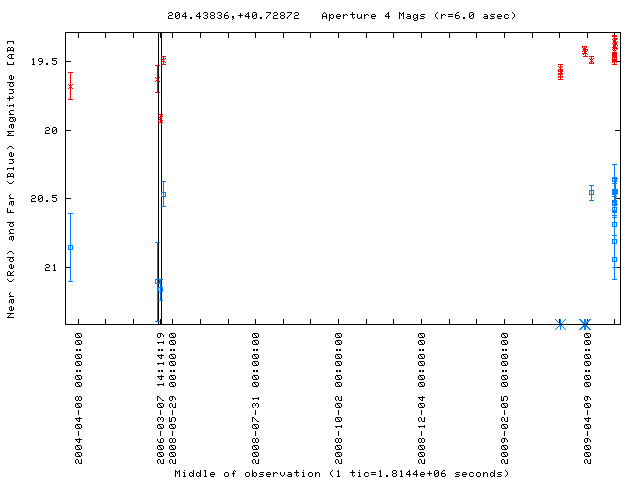Click the lowest blue square in the rightmost cluster
Viewport: 640px width, 480px height.
click(x=615, y=260)
